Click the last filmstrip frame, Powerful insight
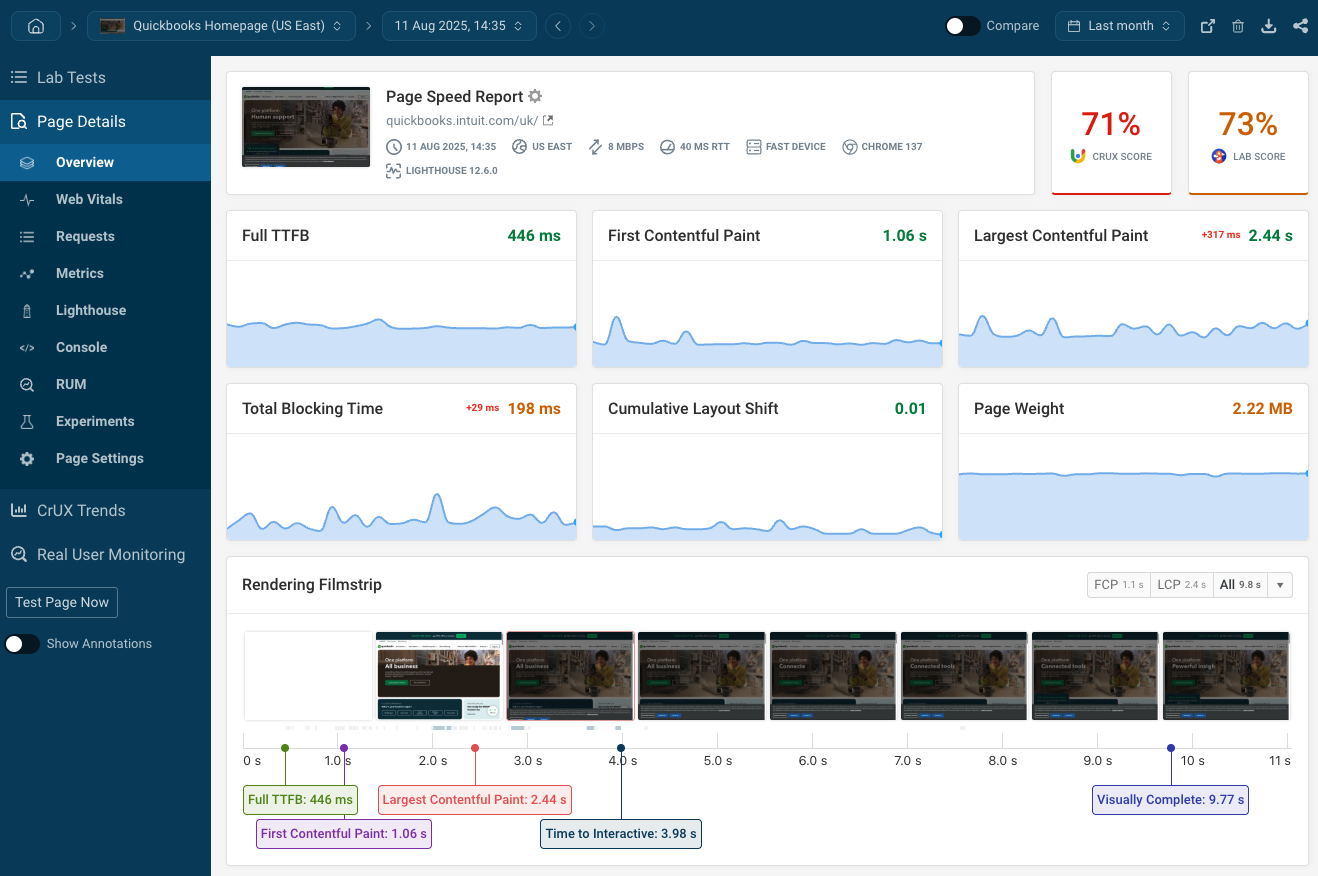Viewport: 1318px width, 876px height. [x=1226, y=675]
